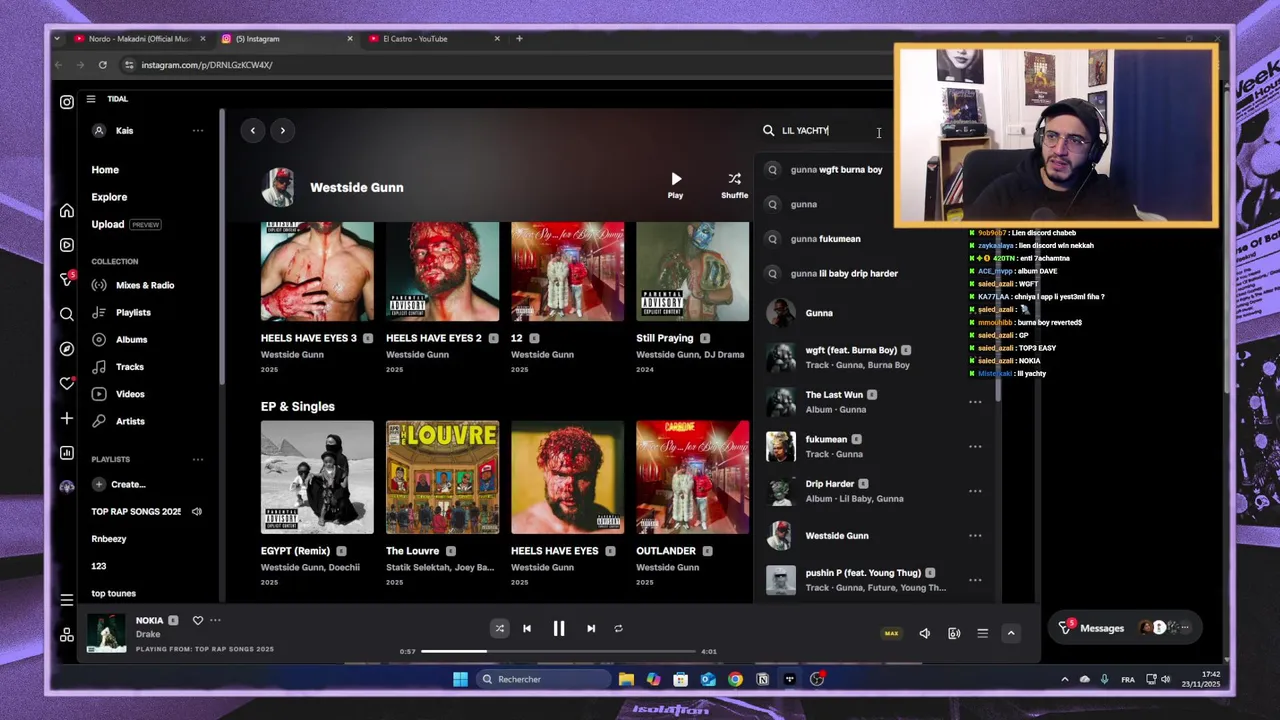
Task: Open Home in TIDAL sidebar
Action: (105, 170)
